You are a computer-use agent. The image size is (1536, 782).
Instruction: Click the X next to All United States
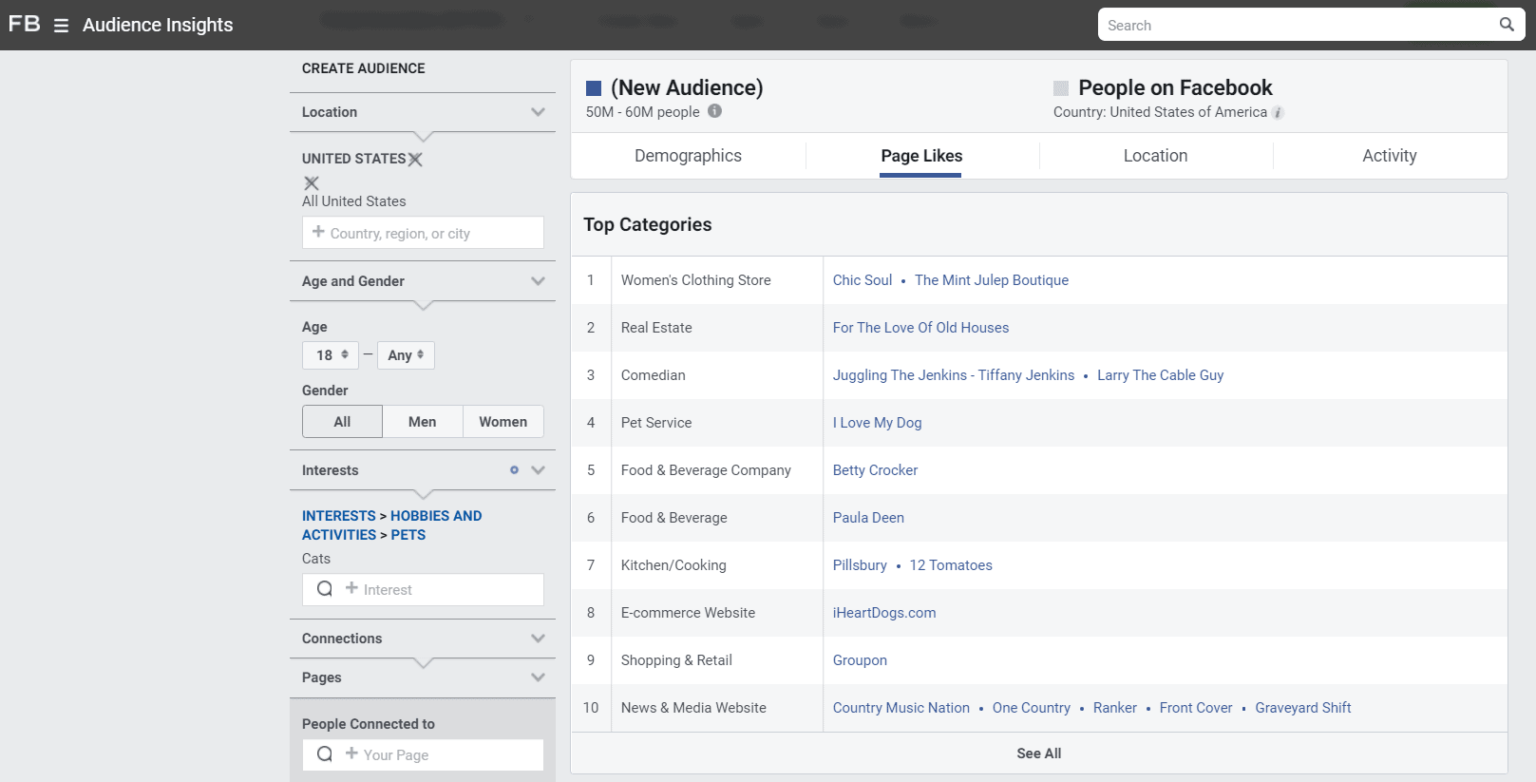point(310,183)
